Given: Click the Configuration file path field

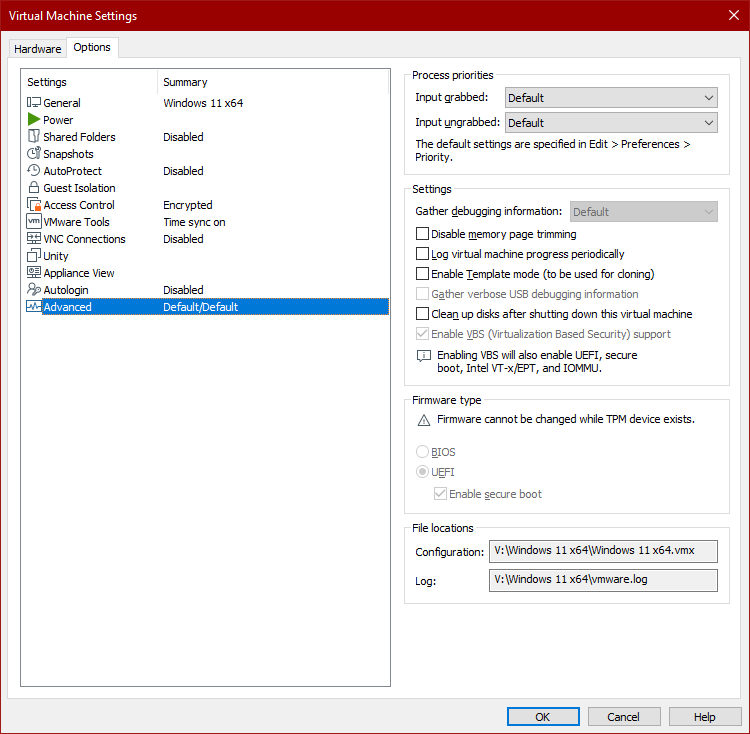Looking at the screenshot, I should pos(602,552).
